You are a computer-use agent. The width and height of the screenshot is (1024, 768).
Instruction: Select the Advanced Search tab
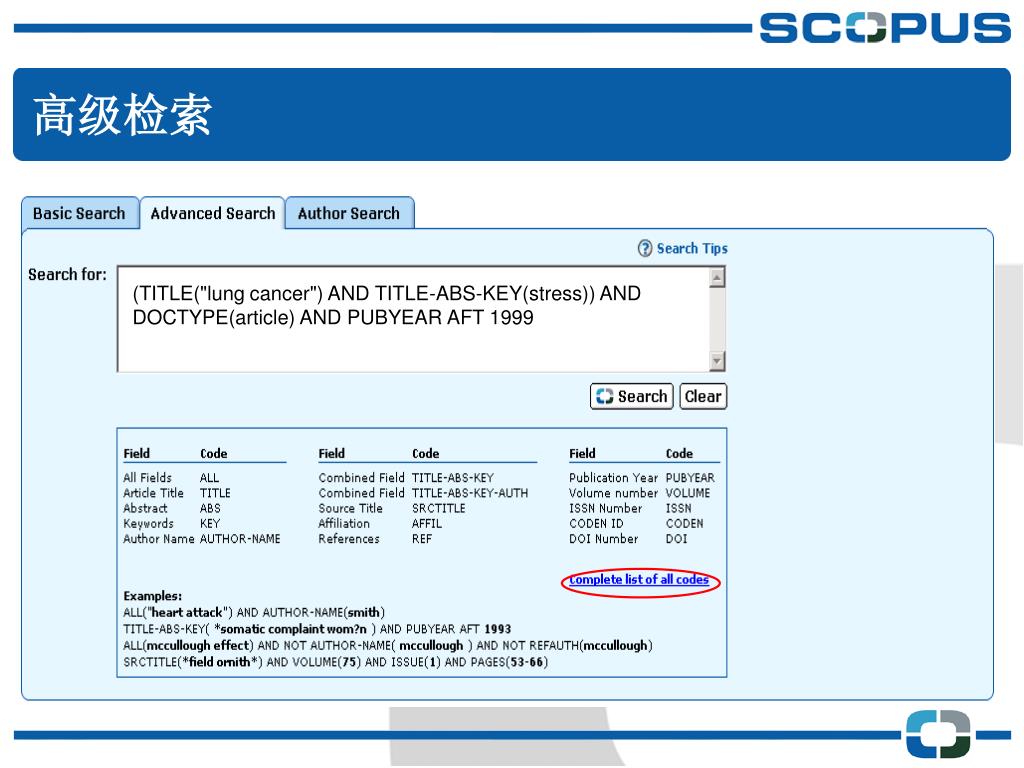[x=213, y=213]
